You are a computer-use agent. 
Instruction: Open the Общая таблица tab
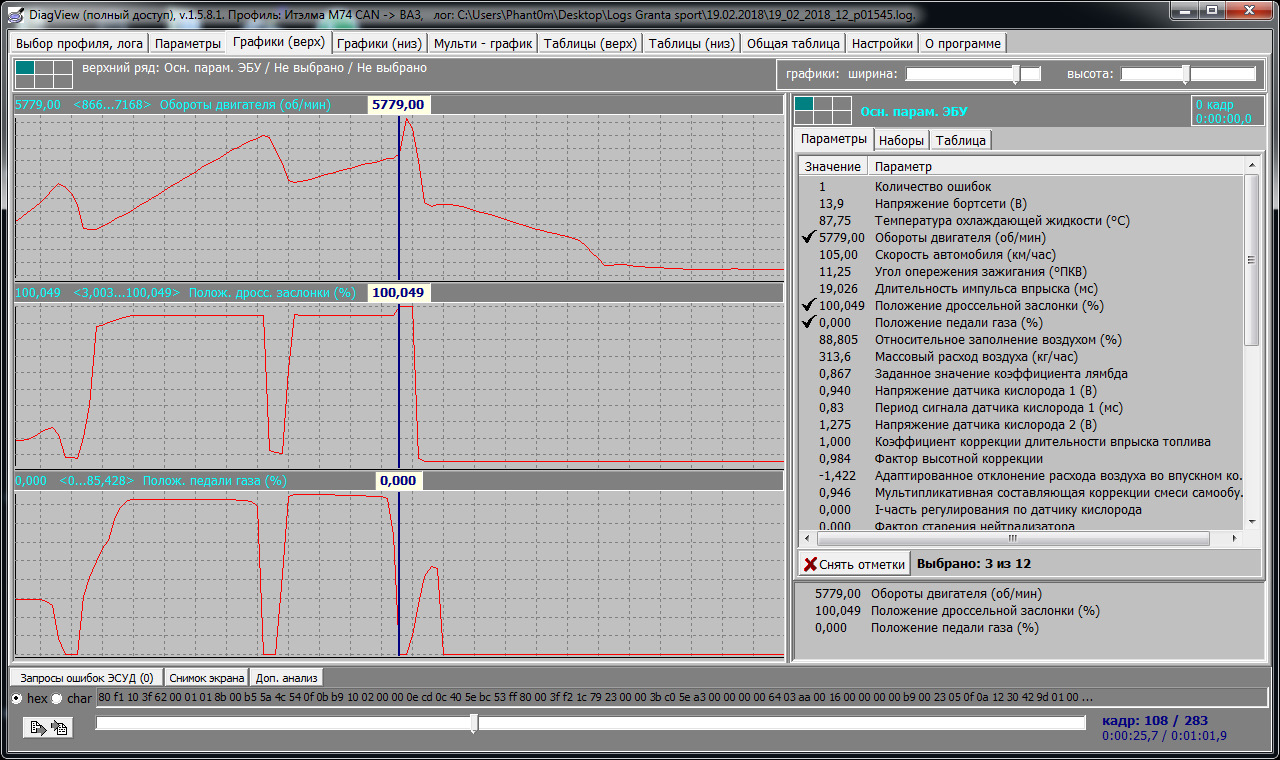[x=794, y=44]
